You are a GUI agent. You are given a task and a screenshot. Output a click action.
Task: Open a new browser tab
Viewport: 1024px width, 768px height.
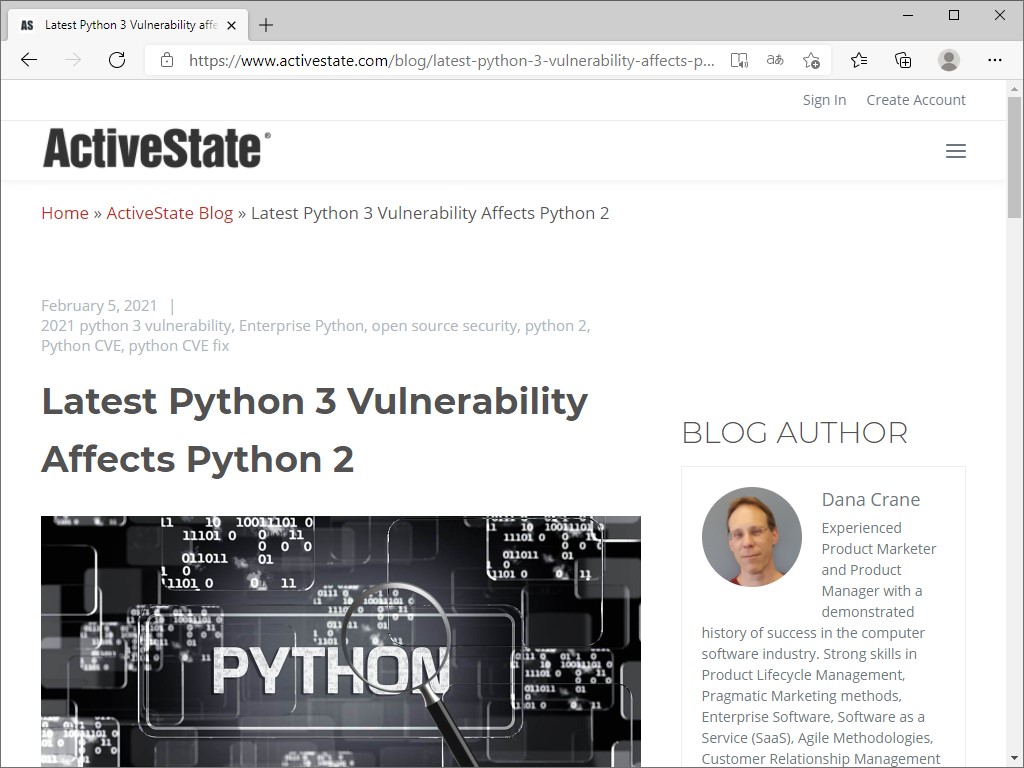265,25
